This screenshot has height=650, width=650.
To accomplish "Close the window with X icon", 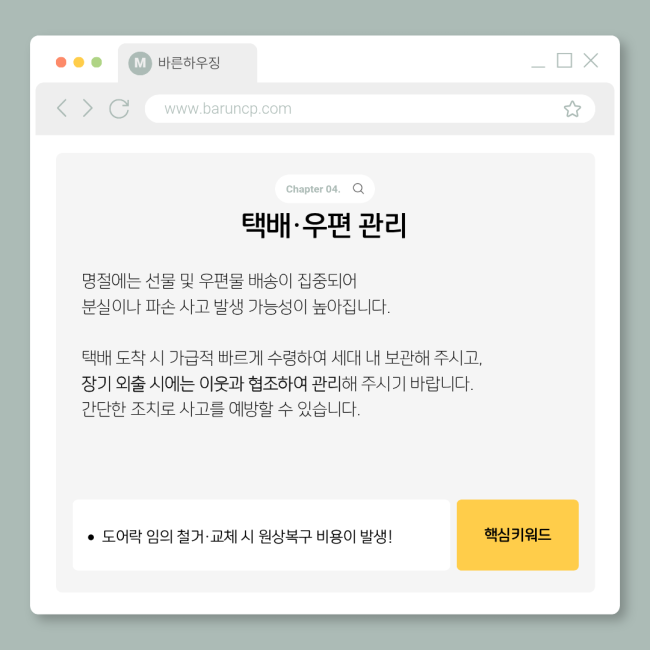I will coord(591,60).
